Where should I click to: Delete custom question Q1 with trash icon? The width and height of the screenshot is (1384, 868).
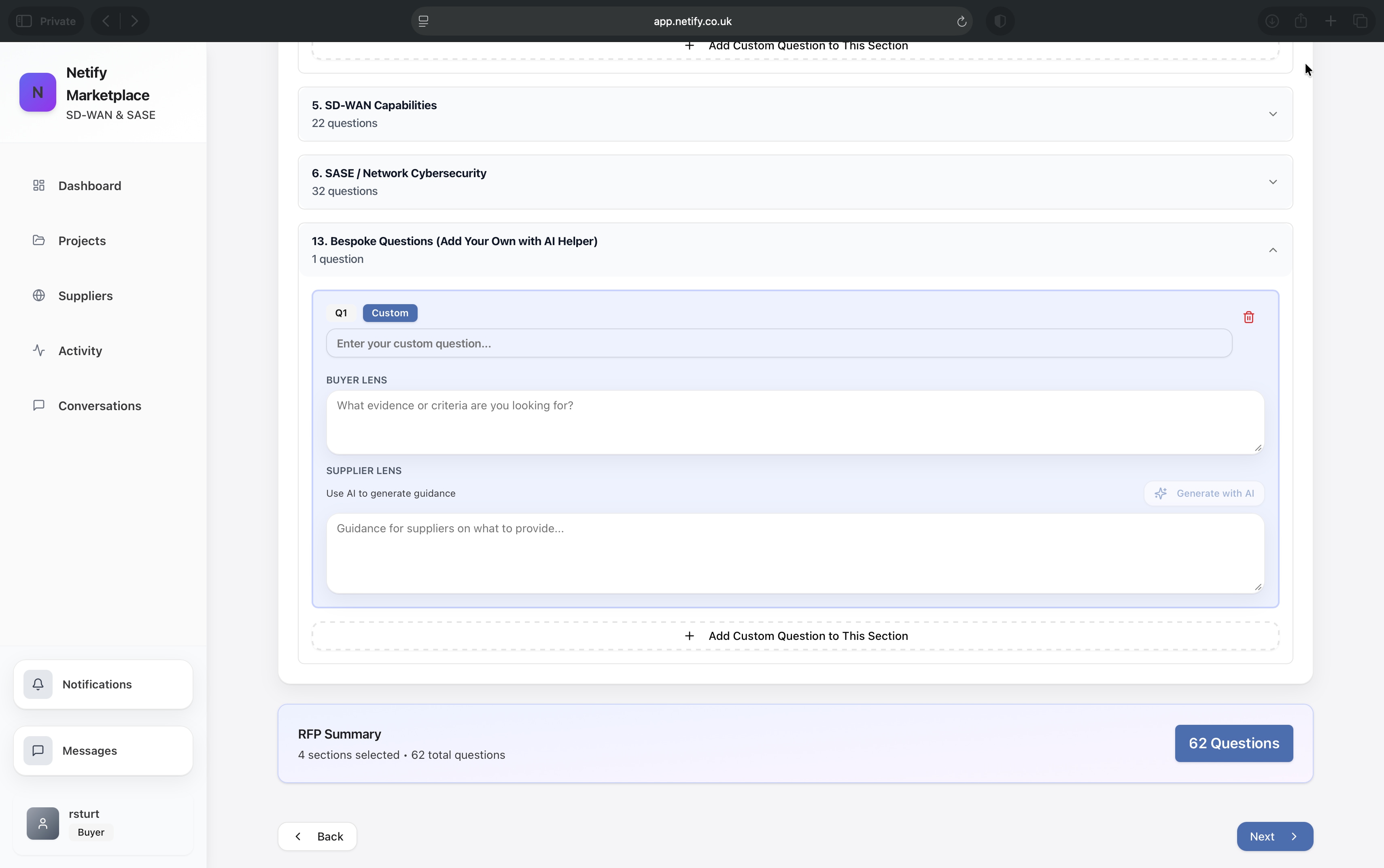coord(1248,317)
